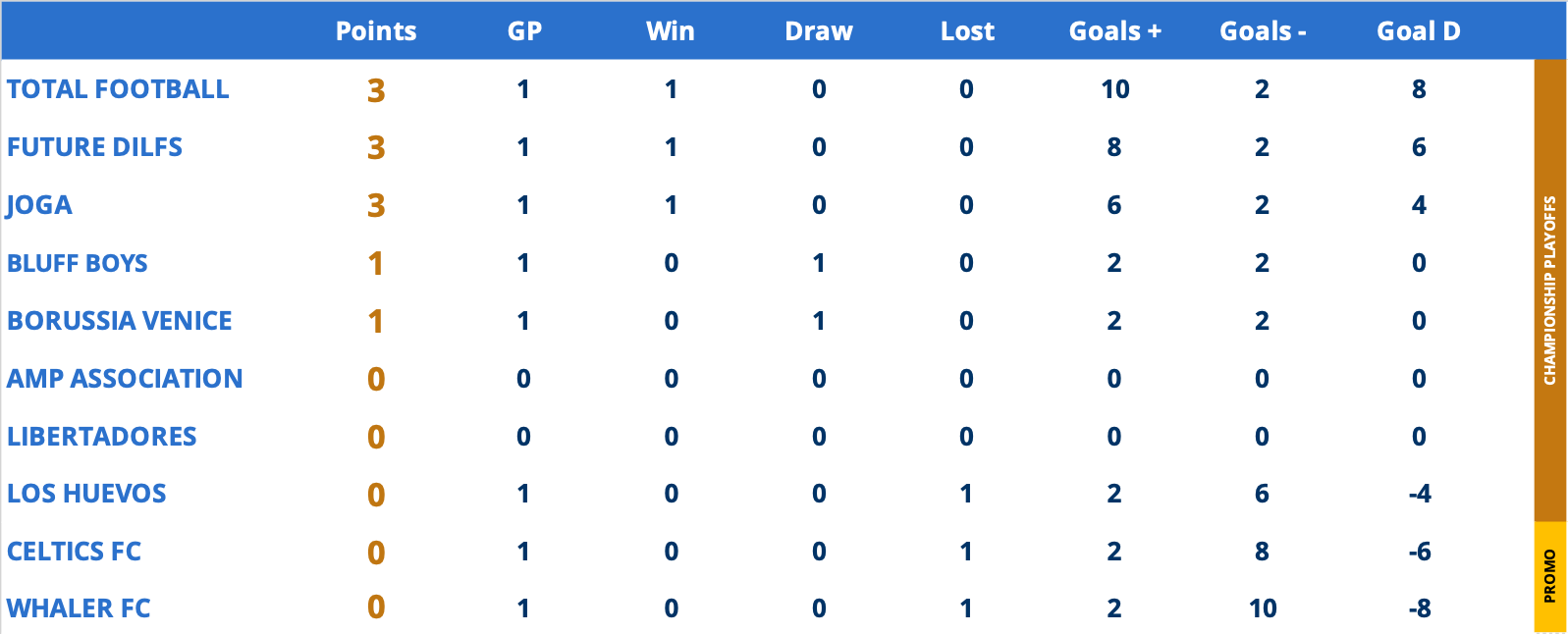The height and width of the screenshot is (634, 1568).
Task: Select the Lost column header
Action: pyautogui.click(x=967, y=31)
